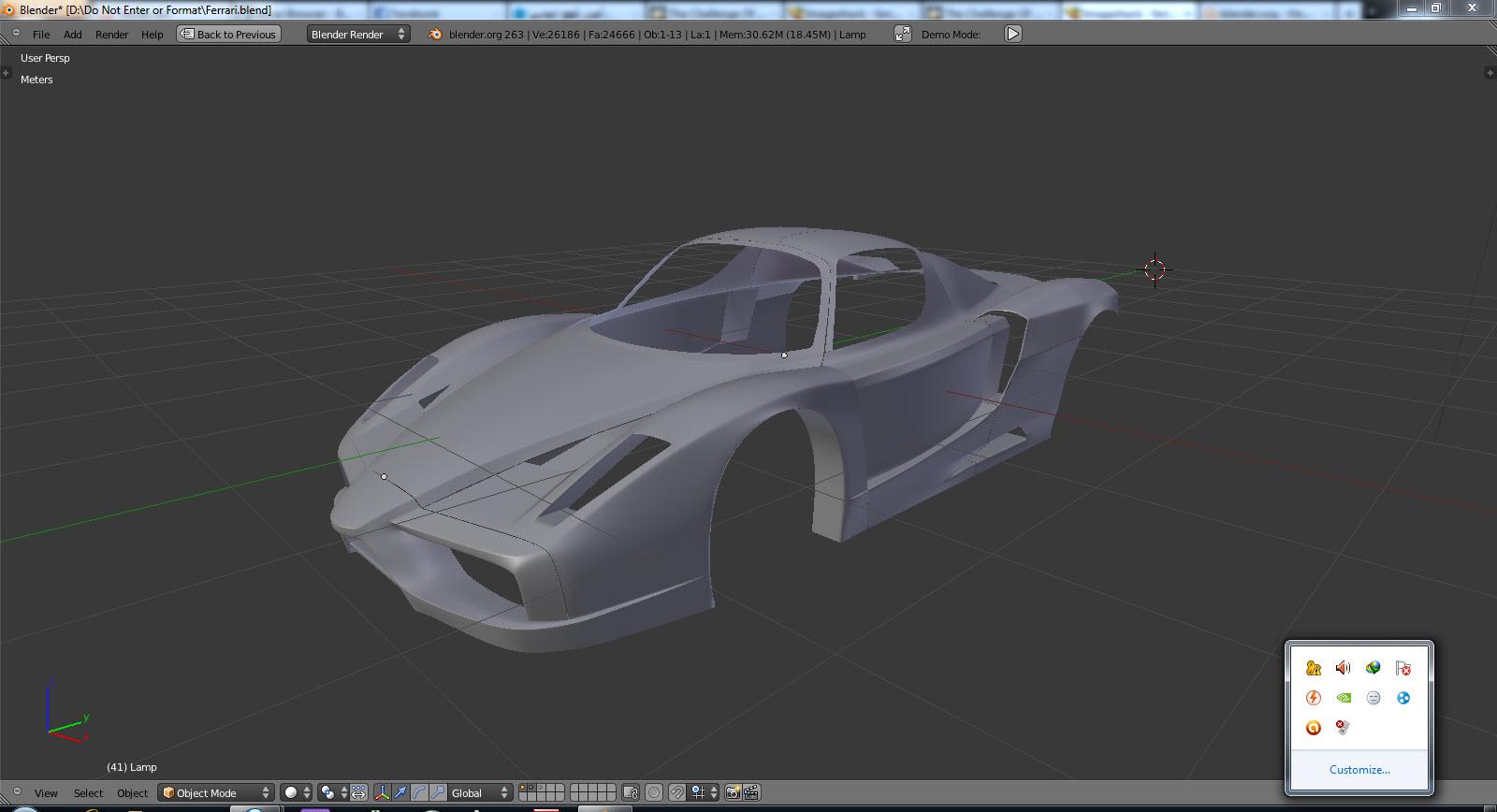Expand the properties region plus at top right
The image size is (1497, 812).
coord(1490,72)
